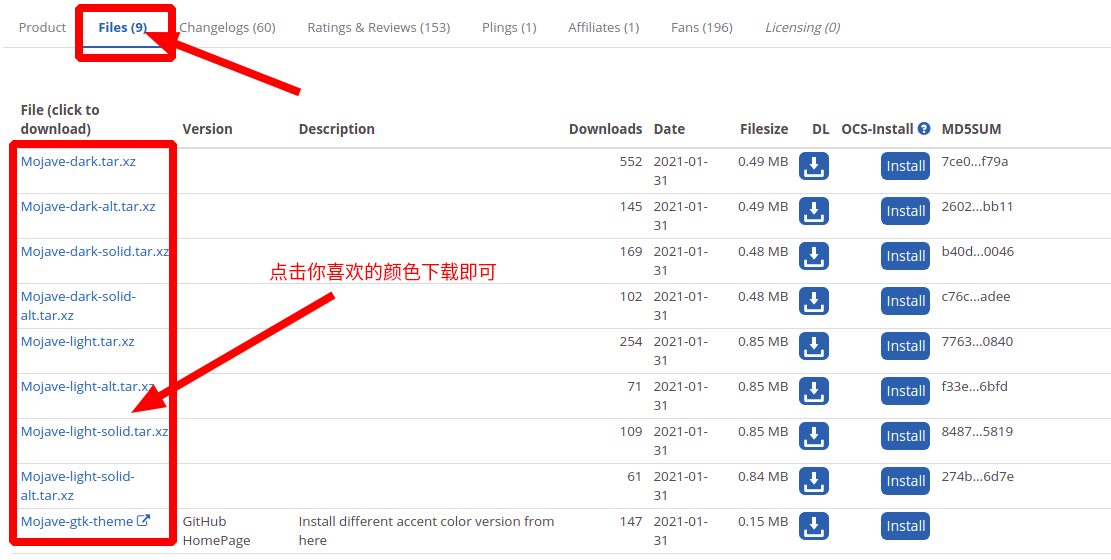Click Install for Mojave-light-solid.tar.xz
The width and height of the screenshot is (1111, 560).
[x=906, y=436]
